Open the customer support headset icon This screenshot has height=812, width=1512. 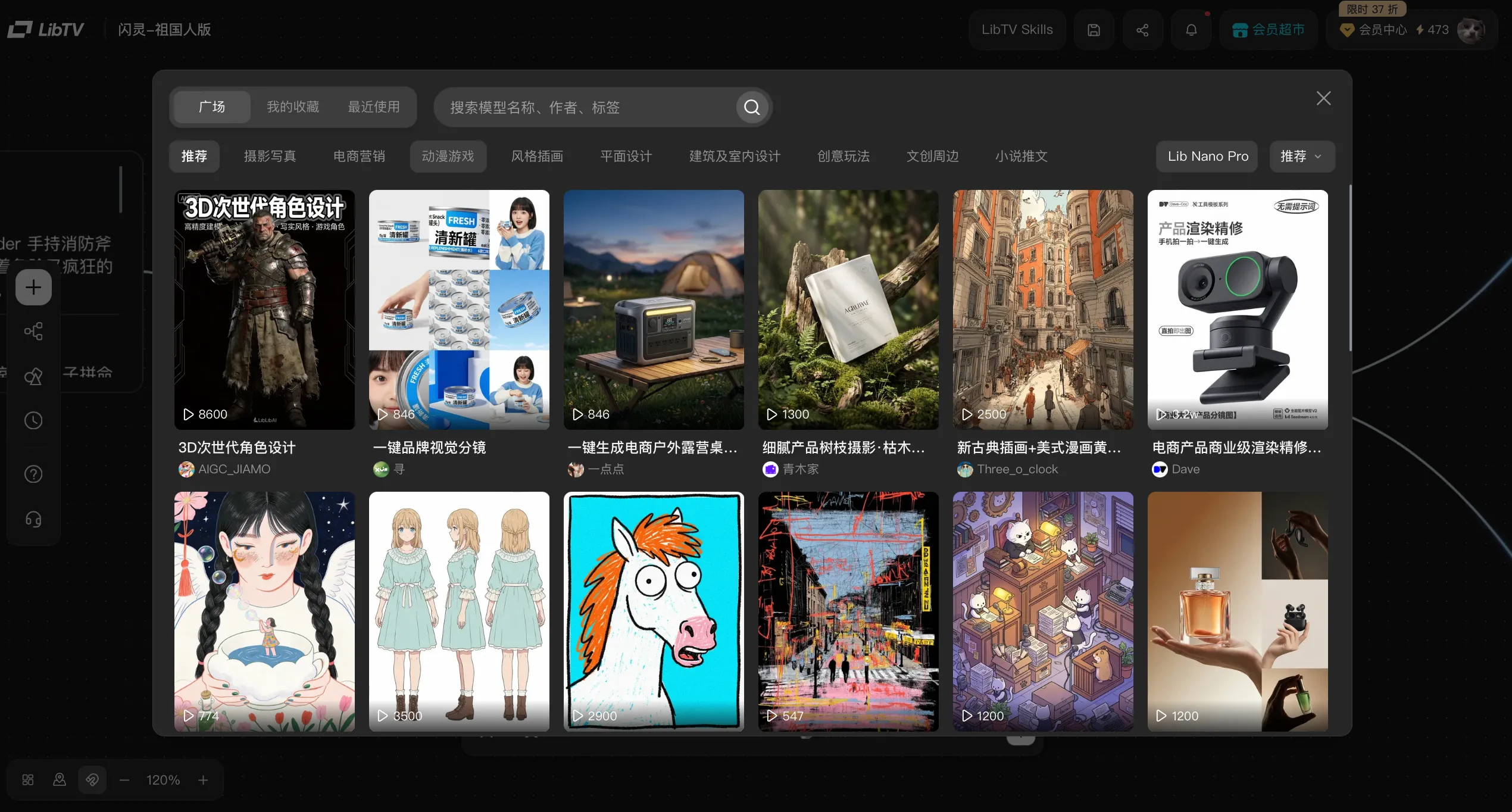pyautogui.click(x=33, y=519)
